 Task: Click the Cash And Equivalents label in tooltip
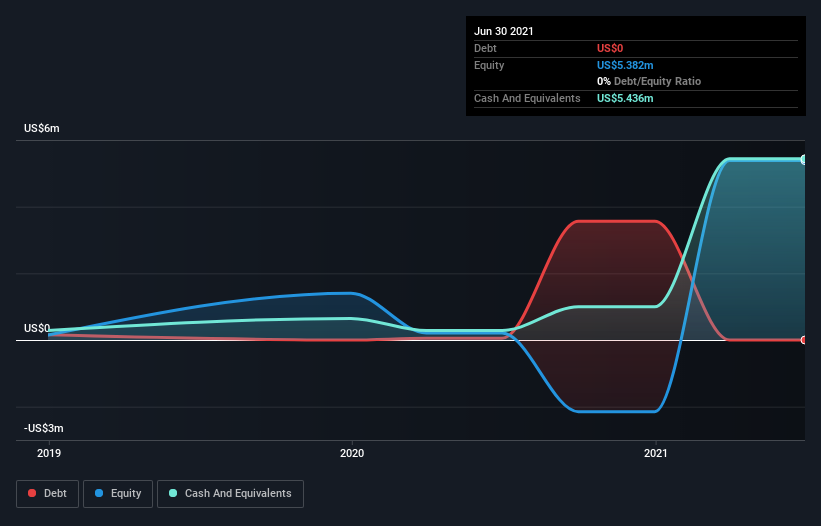coord(527,98)
